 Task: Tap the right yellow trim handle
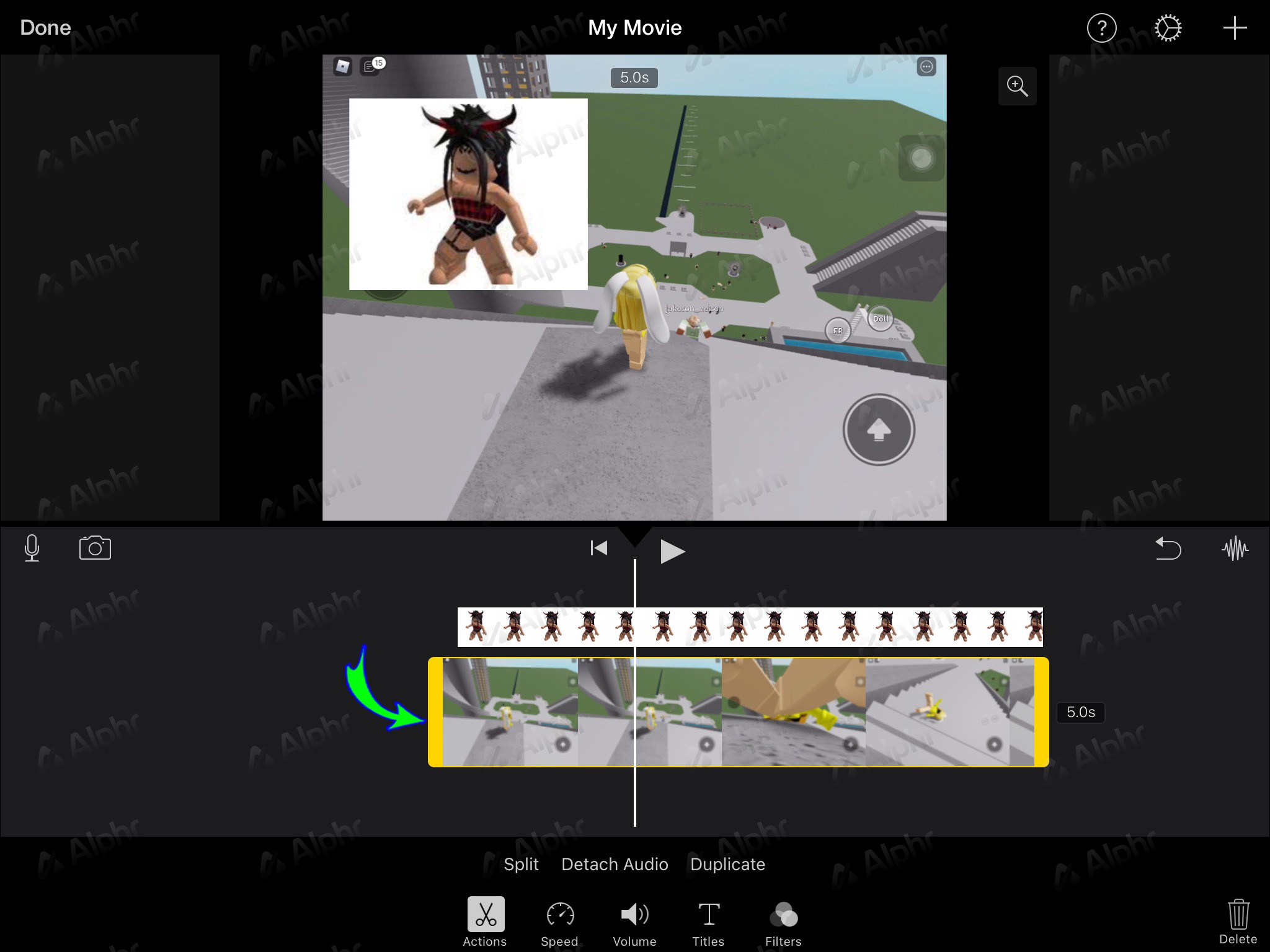(x=1042, y=712)
